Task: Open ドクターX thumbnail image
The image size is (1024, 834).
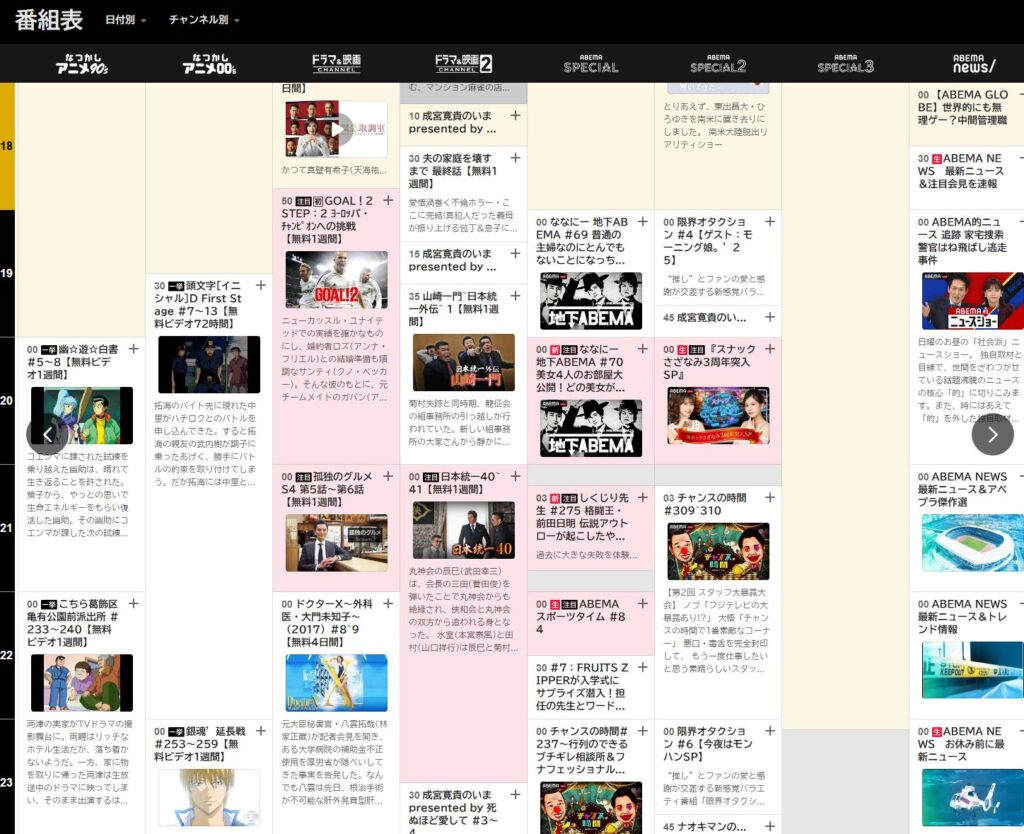Action: 336,683
